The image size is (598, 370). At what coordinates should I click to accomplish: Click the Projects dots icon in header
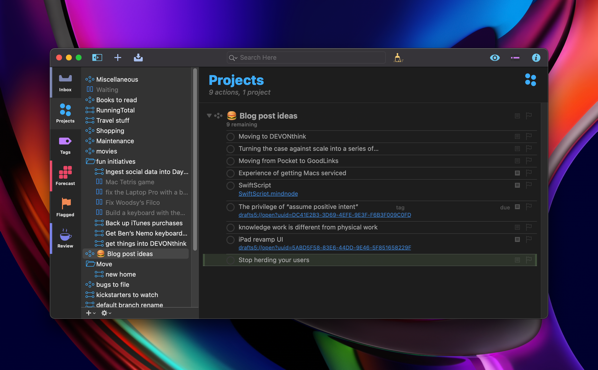pyautogui.click(x=530, y=80)
